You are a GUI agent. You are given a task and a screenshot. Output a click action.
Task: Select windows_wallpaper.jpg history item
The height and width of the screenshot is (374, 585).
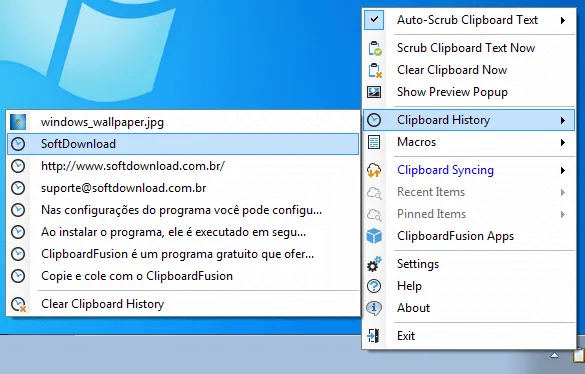point(183,122)
